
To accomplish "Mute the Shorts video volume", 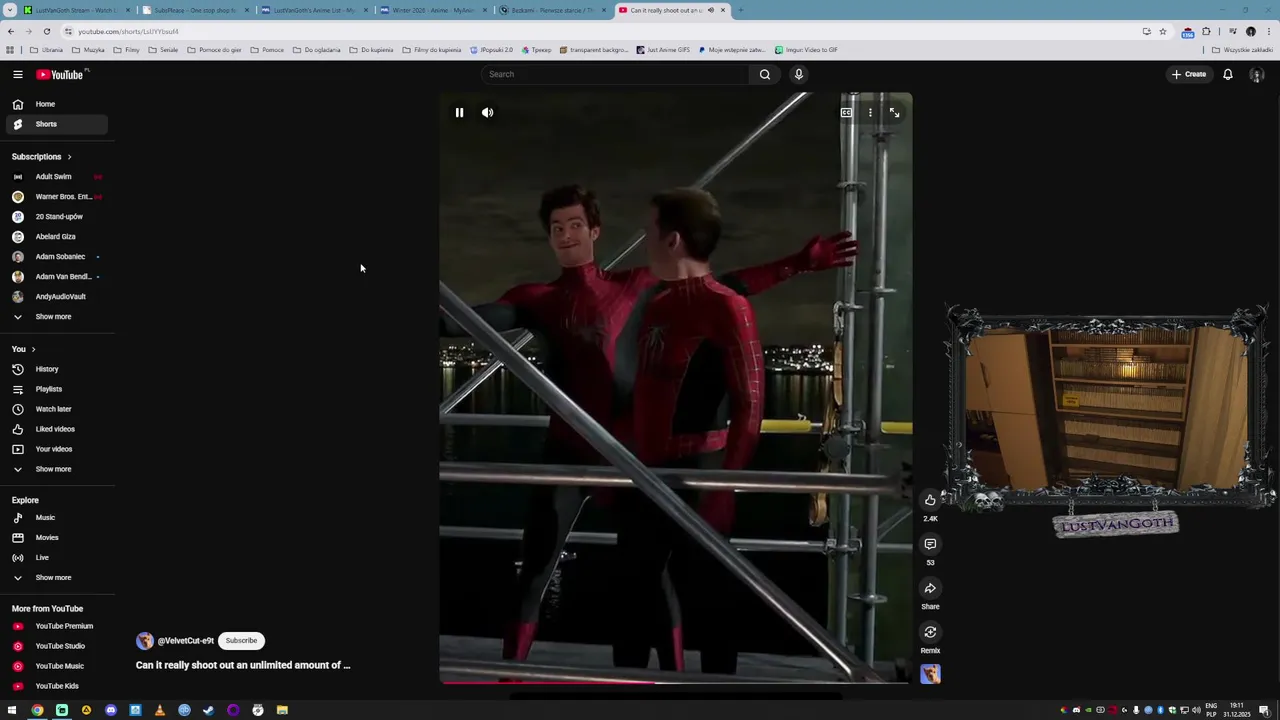I will 487,112.
